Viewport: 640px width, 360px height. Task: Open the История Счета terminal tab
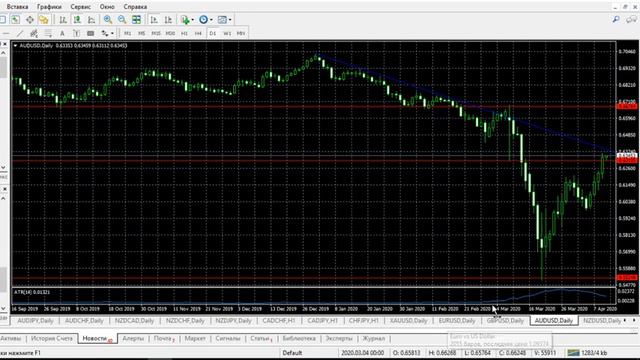tap(51, 338)
